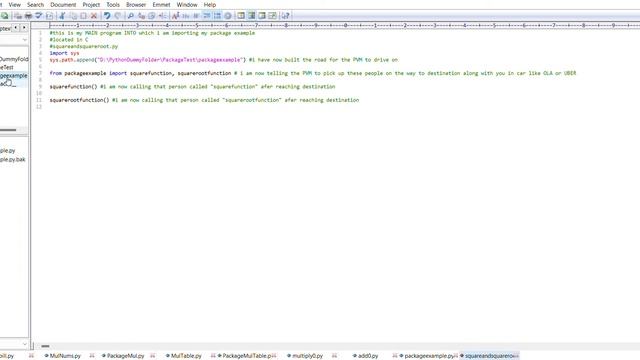Open the Document menu
This screenshot has height=360, width=640.
point(63,4)
